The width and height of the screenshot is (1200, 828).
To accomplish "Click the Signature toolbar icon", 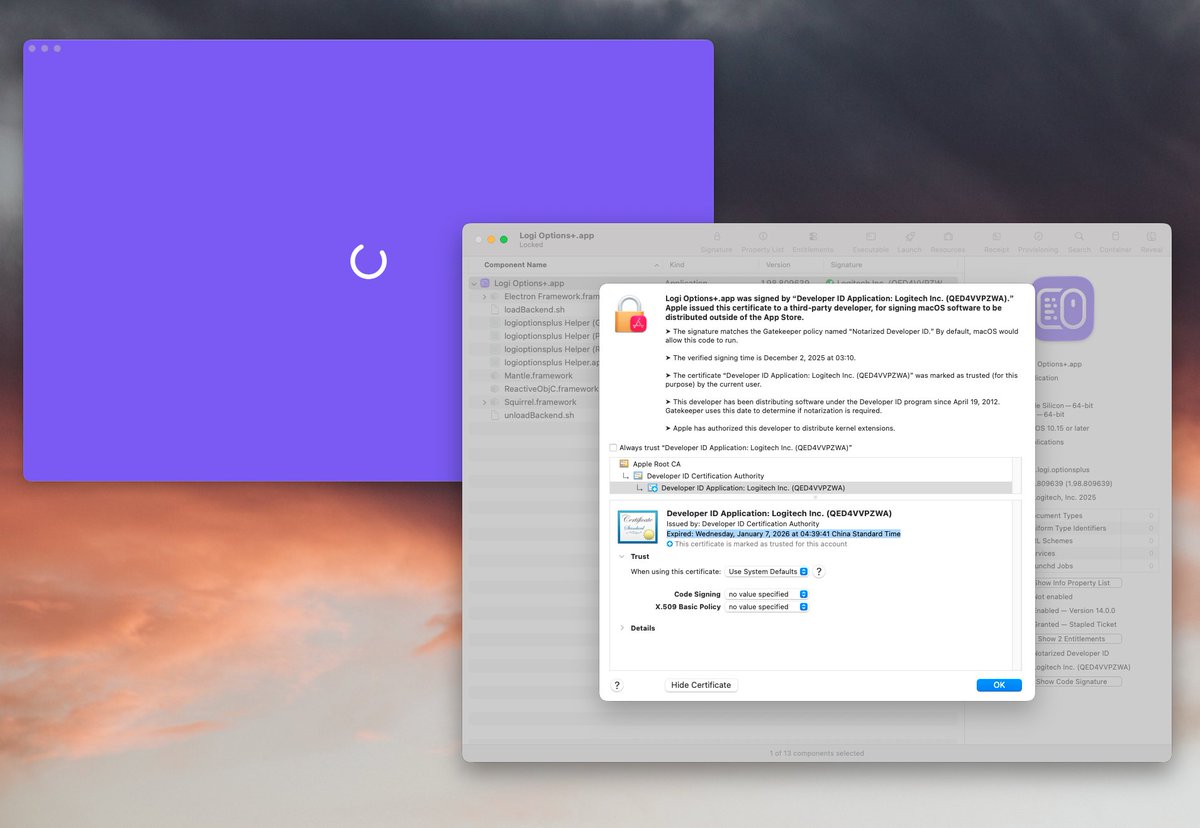I will [716, 237].
